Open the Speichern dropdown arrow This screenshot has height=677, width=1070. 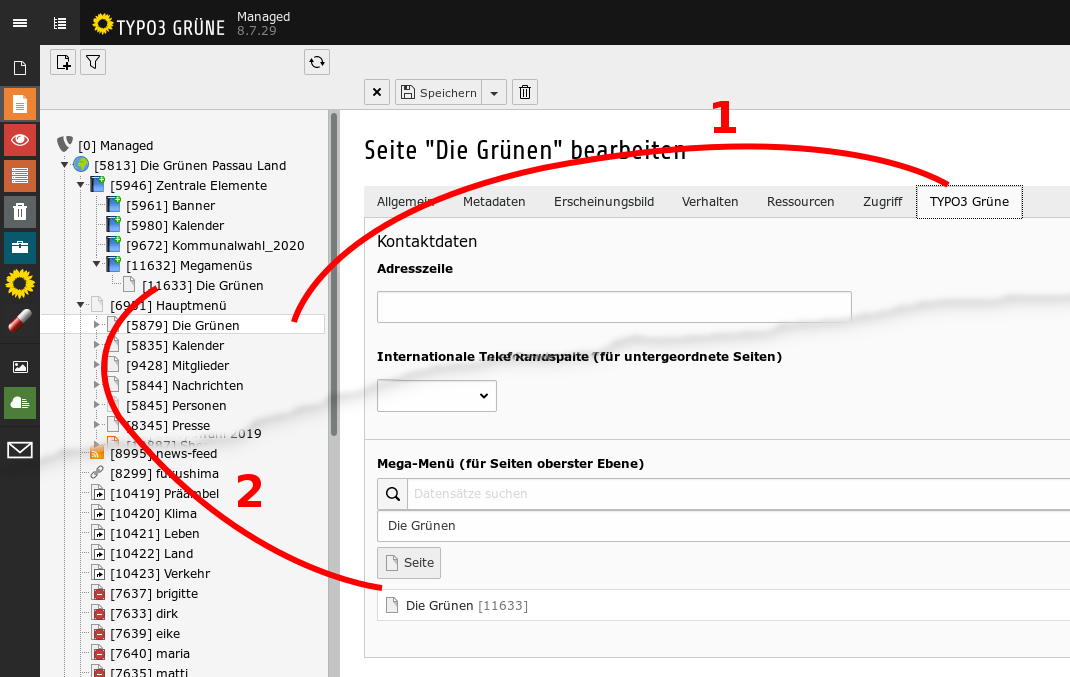(494, 92)
